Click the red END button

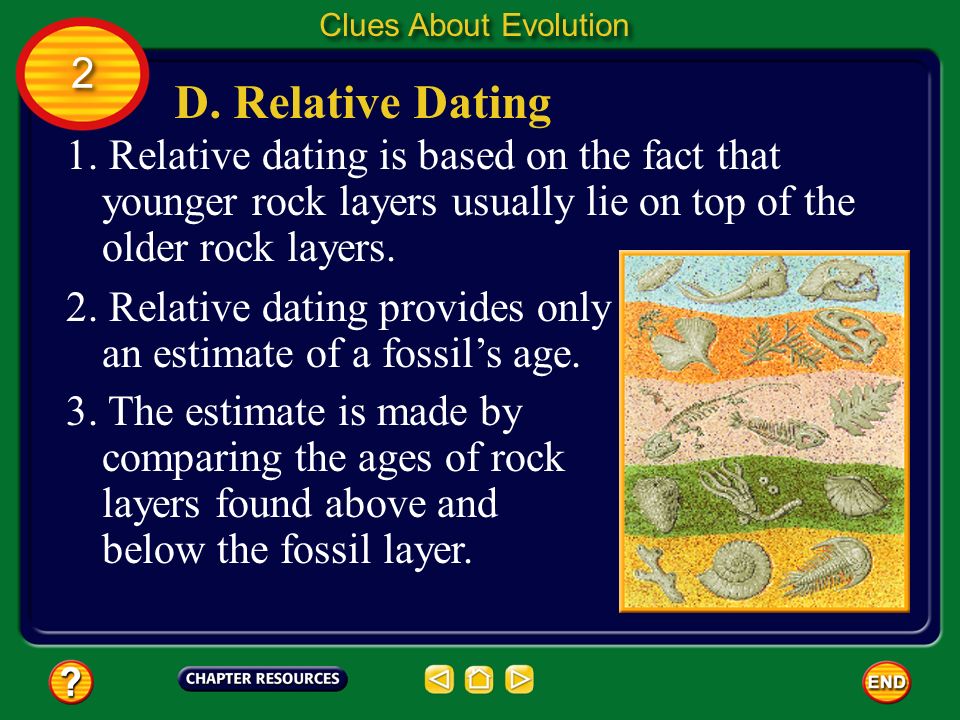point(886,681)
